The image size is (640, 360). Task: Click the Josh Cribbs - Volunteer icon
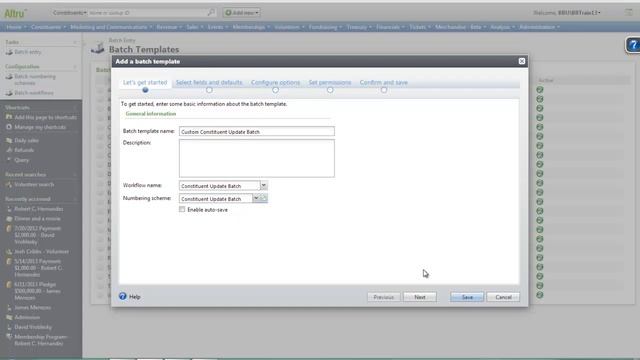(x=9, y=251)
